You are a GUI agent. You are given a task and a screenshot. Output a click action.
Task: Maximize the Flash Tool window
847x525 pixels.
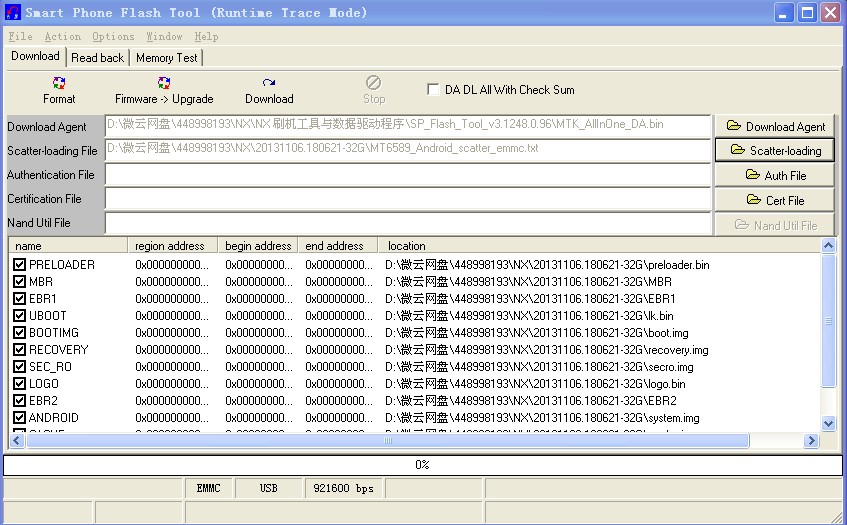coord(808,12)
